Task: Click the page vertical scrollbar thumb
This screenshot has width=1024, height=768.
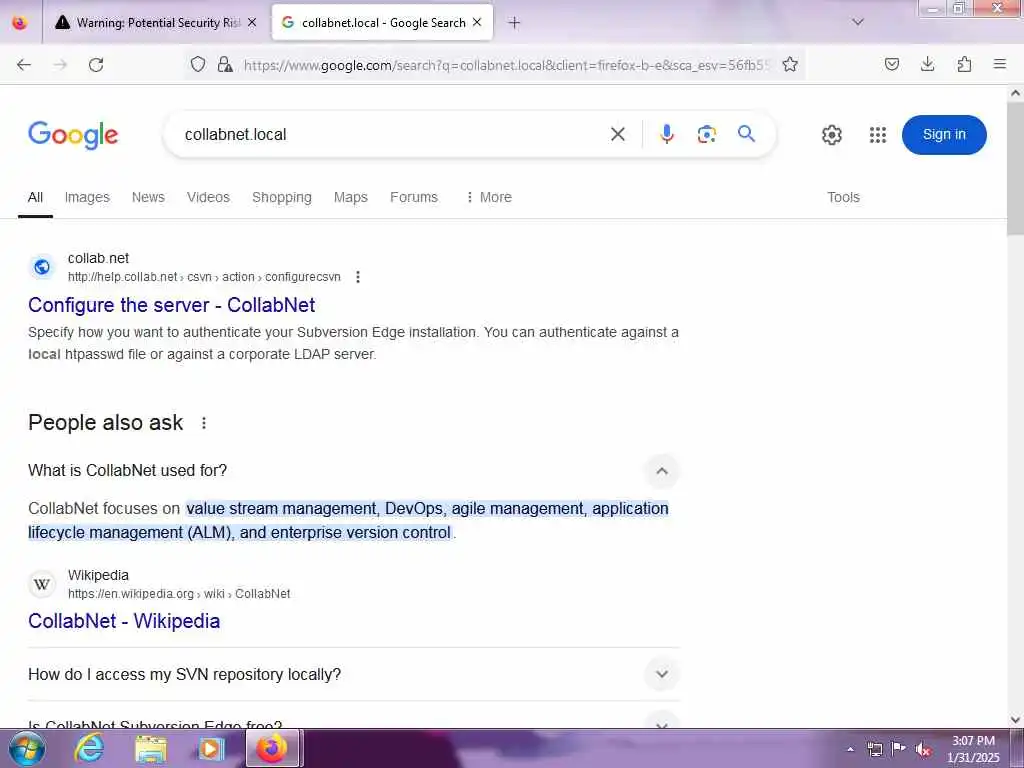Action: [1015, 170]
